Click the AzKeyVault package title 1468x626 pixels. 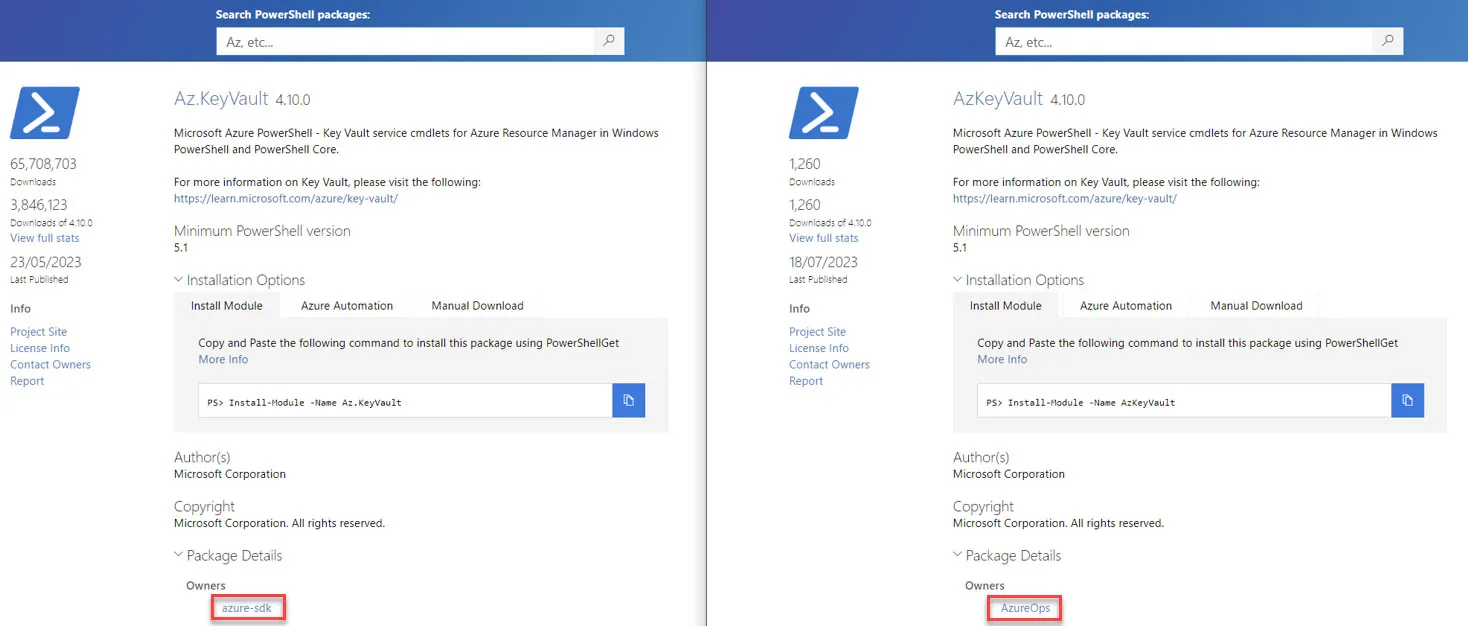click(998, 98)
